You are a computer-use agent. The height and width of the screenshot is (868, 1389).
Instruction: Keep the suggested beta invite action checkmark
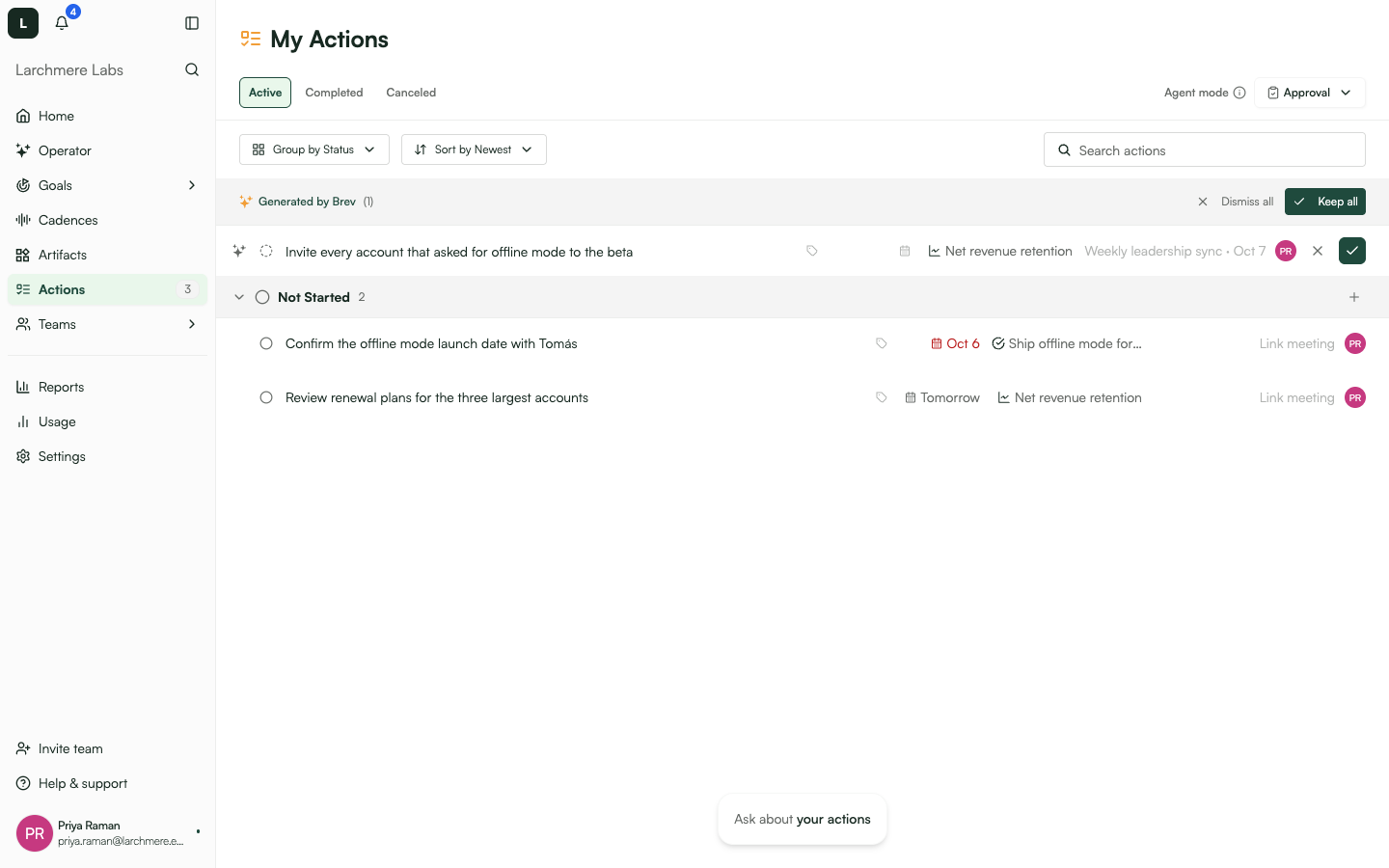tap(1352, 251)
